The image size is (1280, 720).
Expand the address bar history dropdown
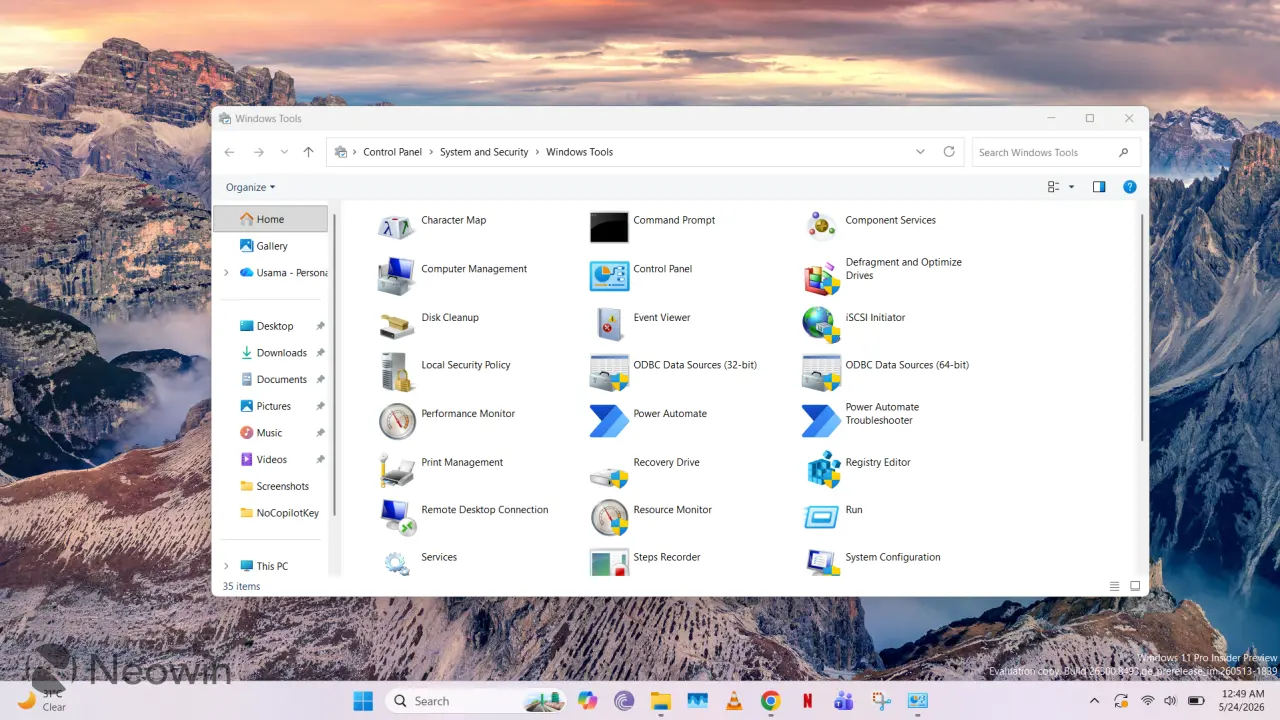point(920,152)
